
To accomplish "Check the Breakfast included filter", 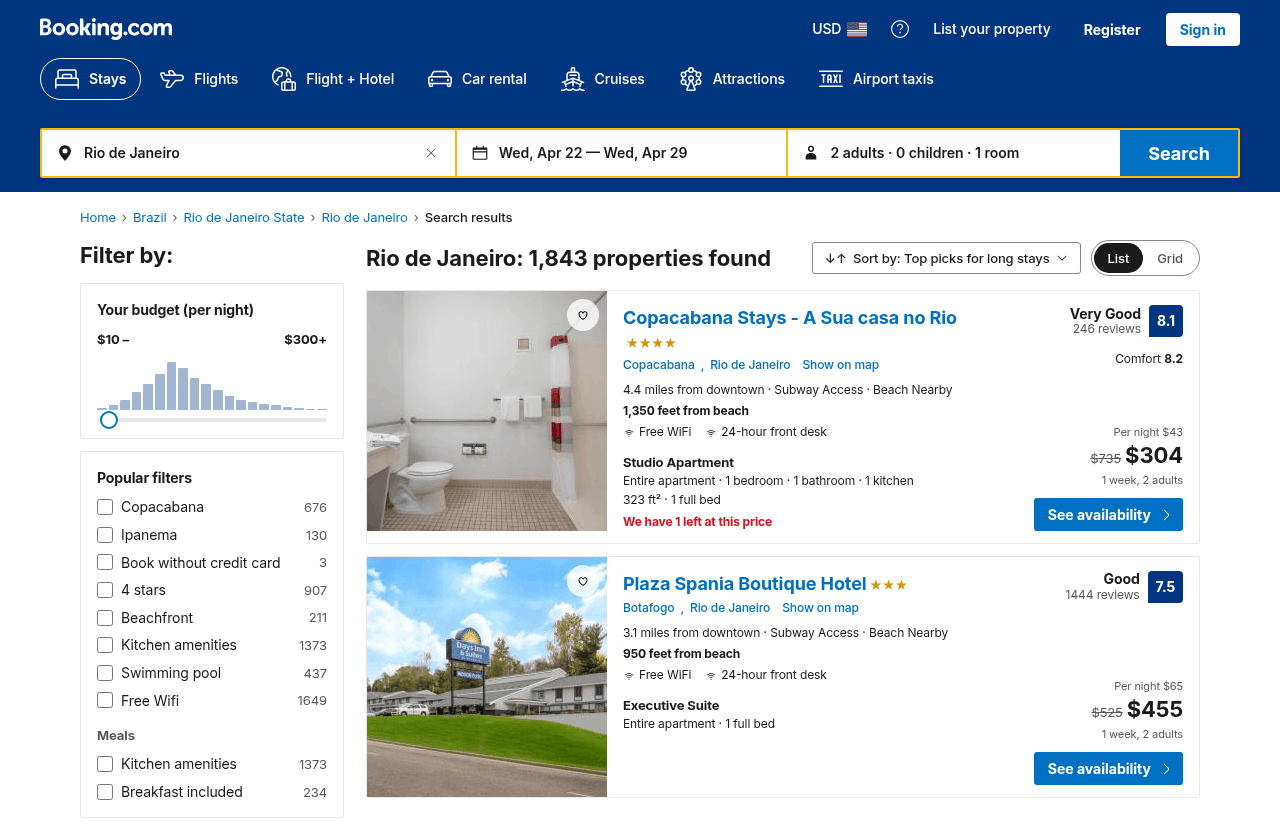I will pos(105,792).
